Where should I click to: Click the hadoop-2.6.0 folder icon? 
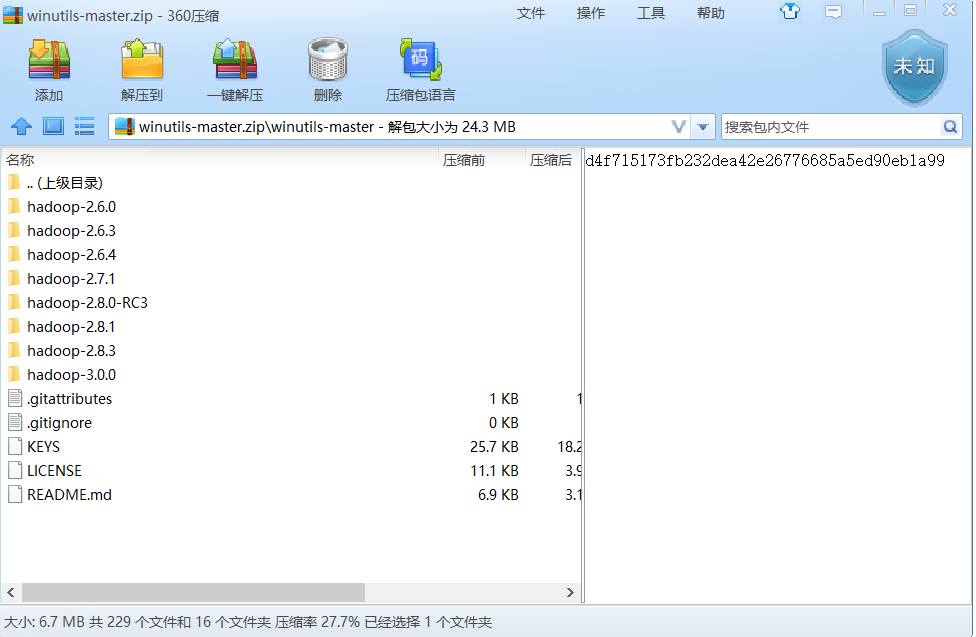coord(14,206)
